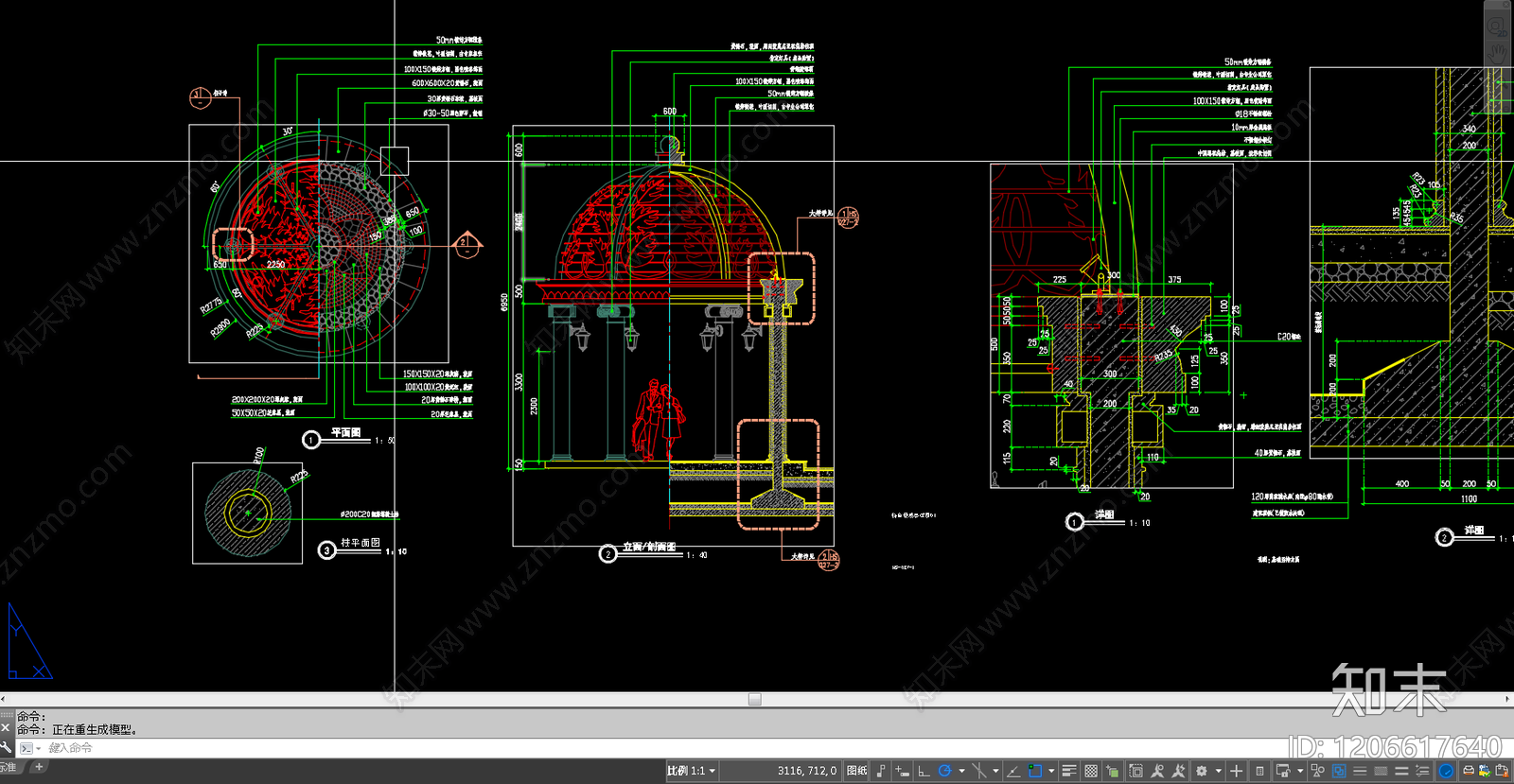Open workspace switching gear dropdown arrow

point(1218,771)
